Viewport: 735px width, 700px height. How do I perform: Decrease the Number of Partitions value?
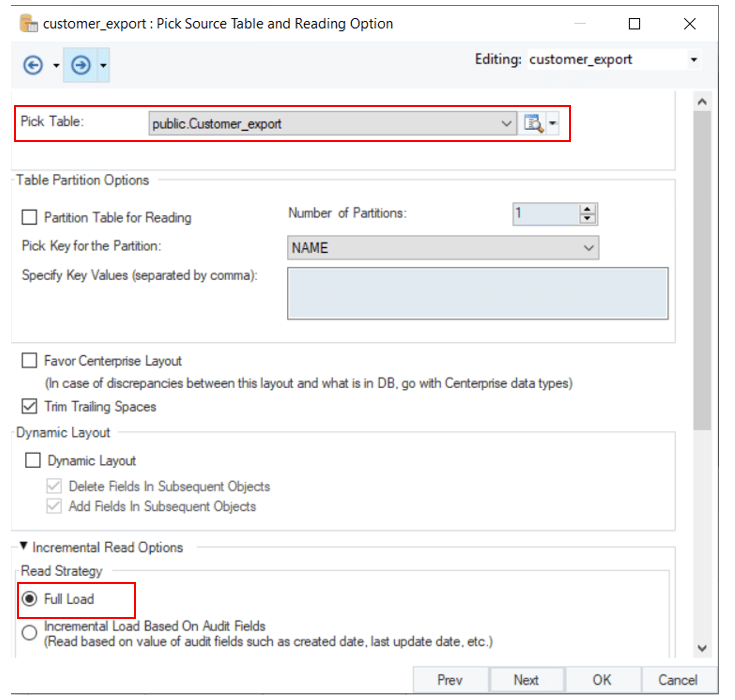pyautogui.click(x=587, y=219)
